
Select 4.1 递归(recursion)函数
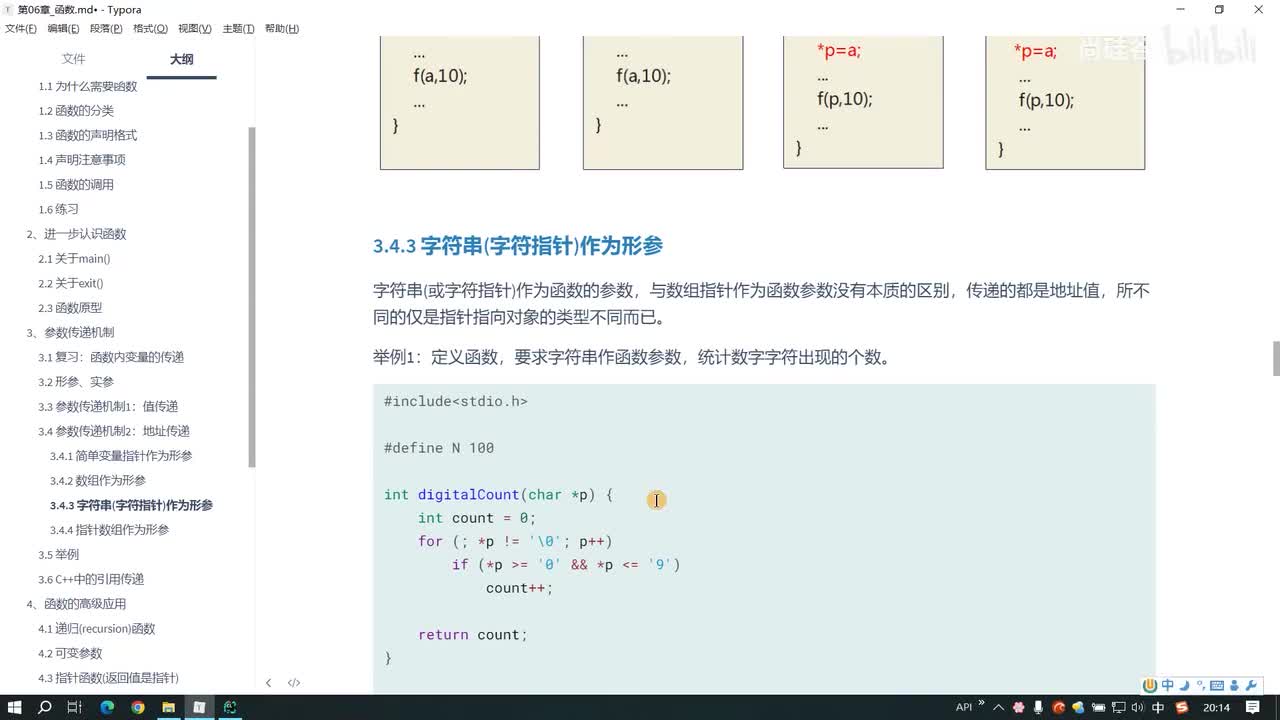[97, 629]
